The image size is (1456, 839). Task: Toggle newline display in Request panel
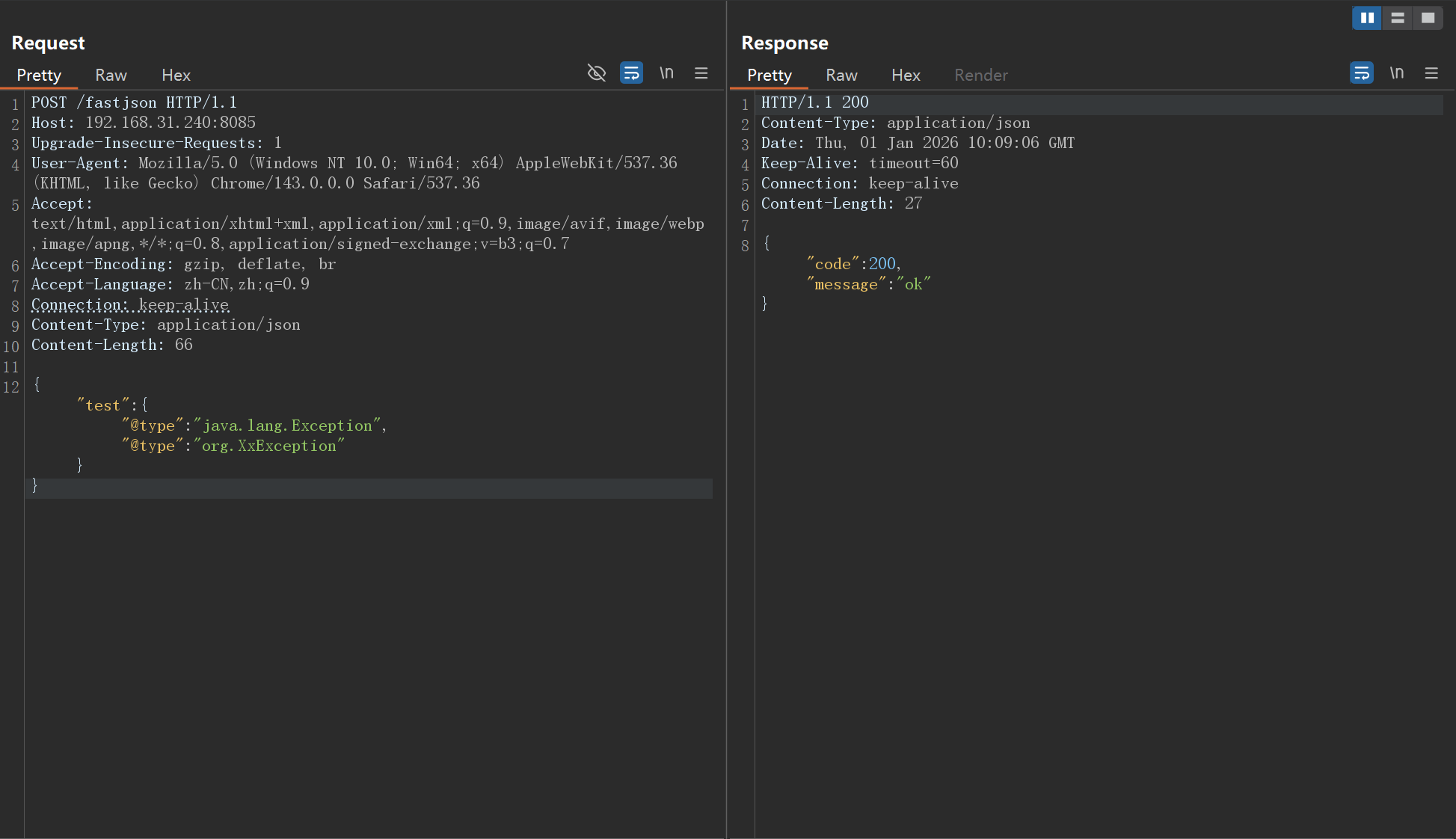(666, 73)
